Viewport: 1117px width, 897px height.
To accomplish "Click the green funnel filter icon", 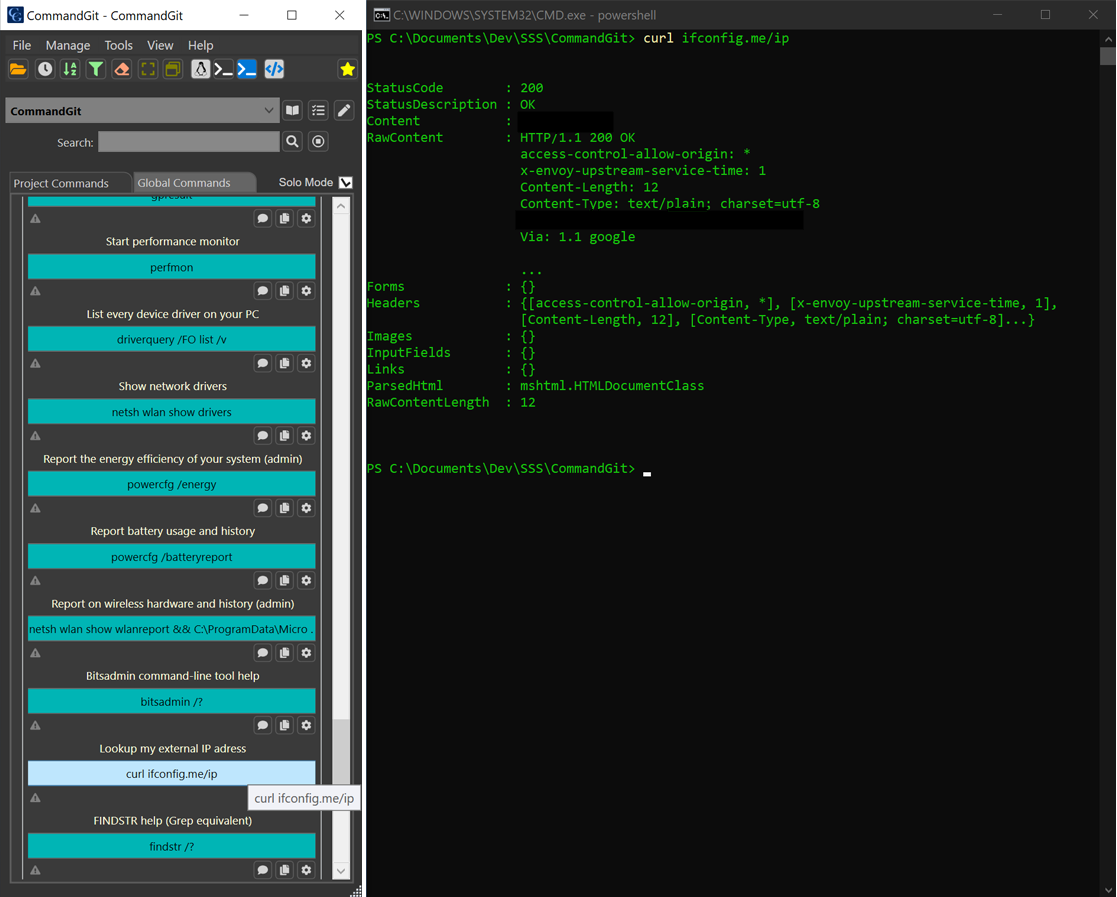I will click(96, 70).
